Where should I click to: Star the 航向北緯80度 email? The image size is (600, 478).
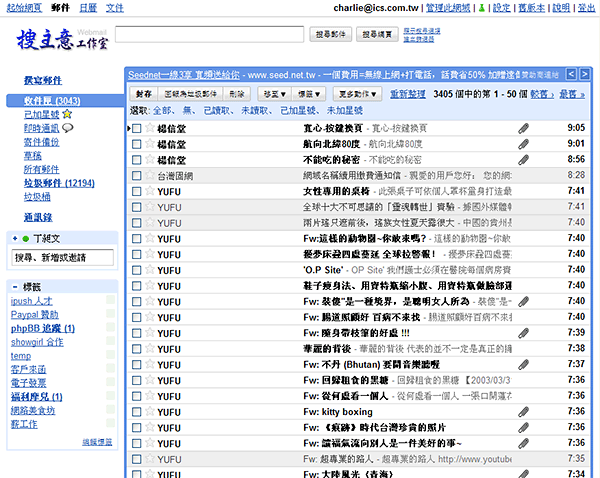coord(150,143)
